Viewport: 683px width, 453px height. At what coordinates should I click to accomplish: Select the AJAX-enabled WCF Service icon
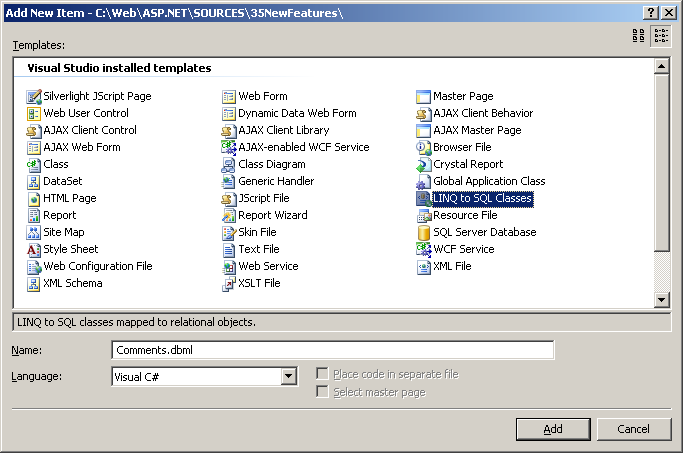click(x=229, y=147)
